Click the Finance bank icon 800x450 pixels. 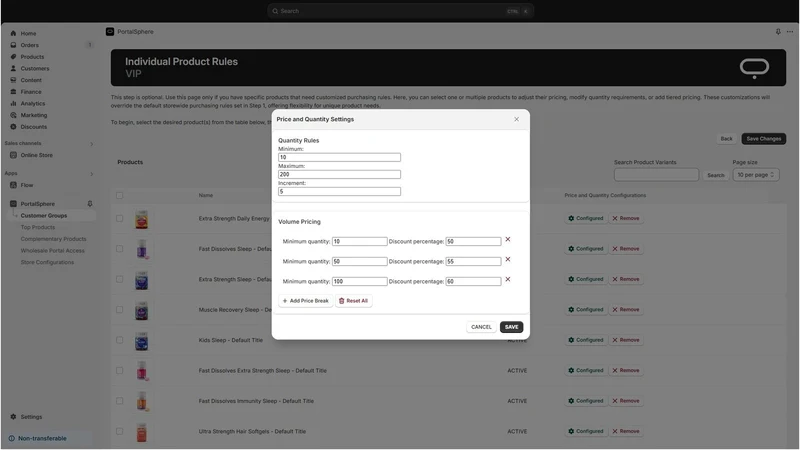click(13, 92)
